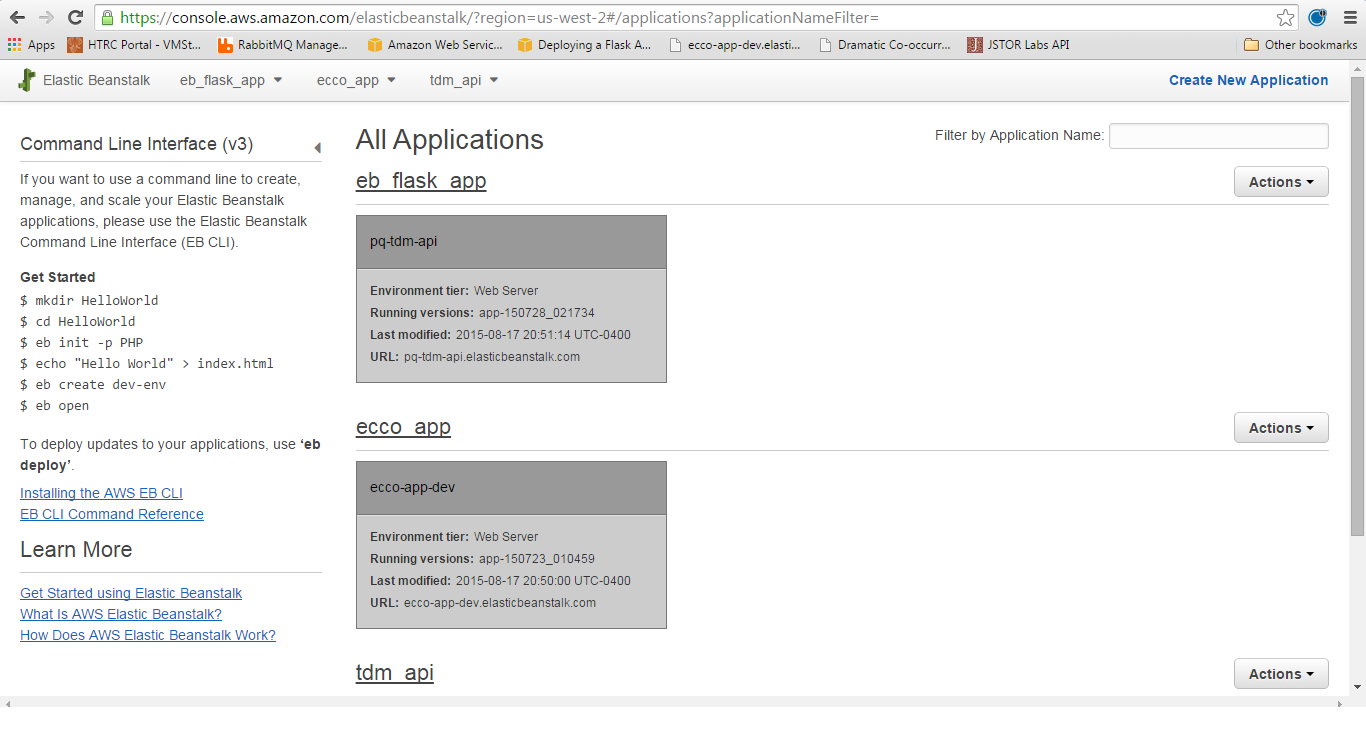The image size is (1366, 732).
Task: Expand the tdm_api navigation dropdown
Action: (464, 80)
